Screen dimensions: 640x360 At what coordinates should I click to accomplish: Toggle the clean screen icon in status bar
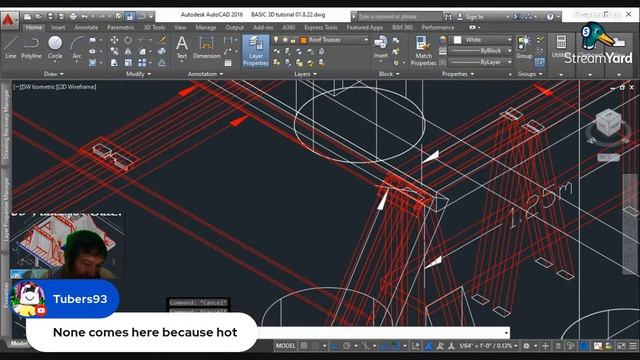pyautogui.click(x=621, y=346)
